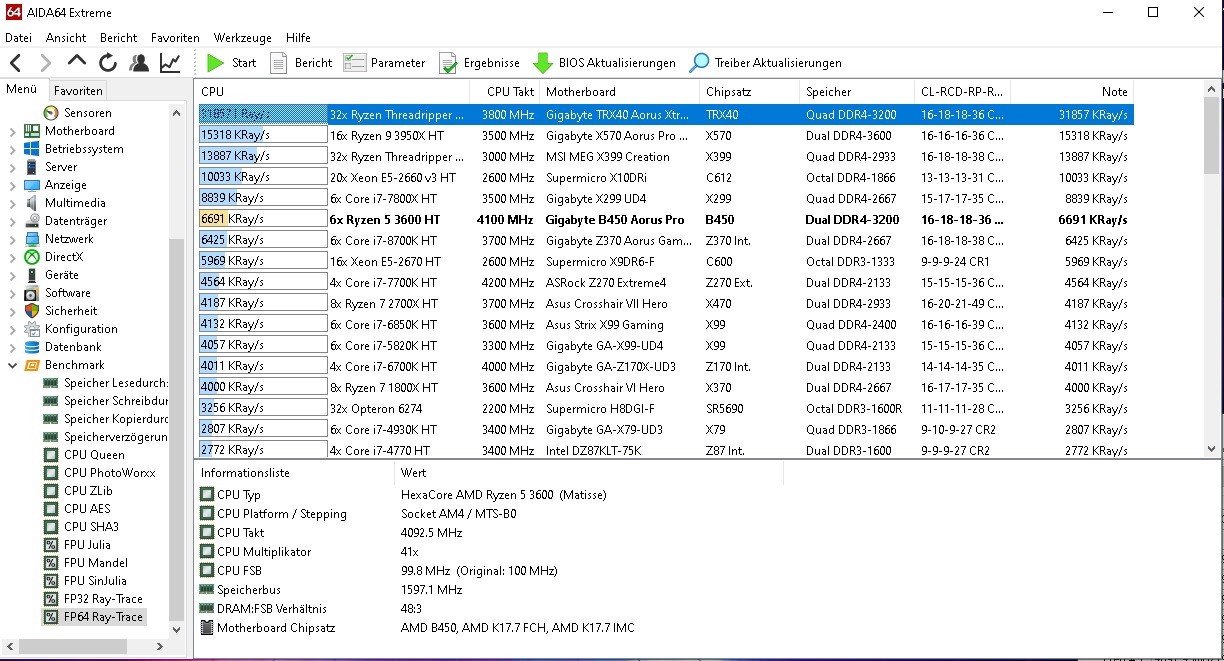Expand the Betriebssystem tree node
Viewport: 1224px width, 661px height.
[x=12, y=149]
